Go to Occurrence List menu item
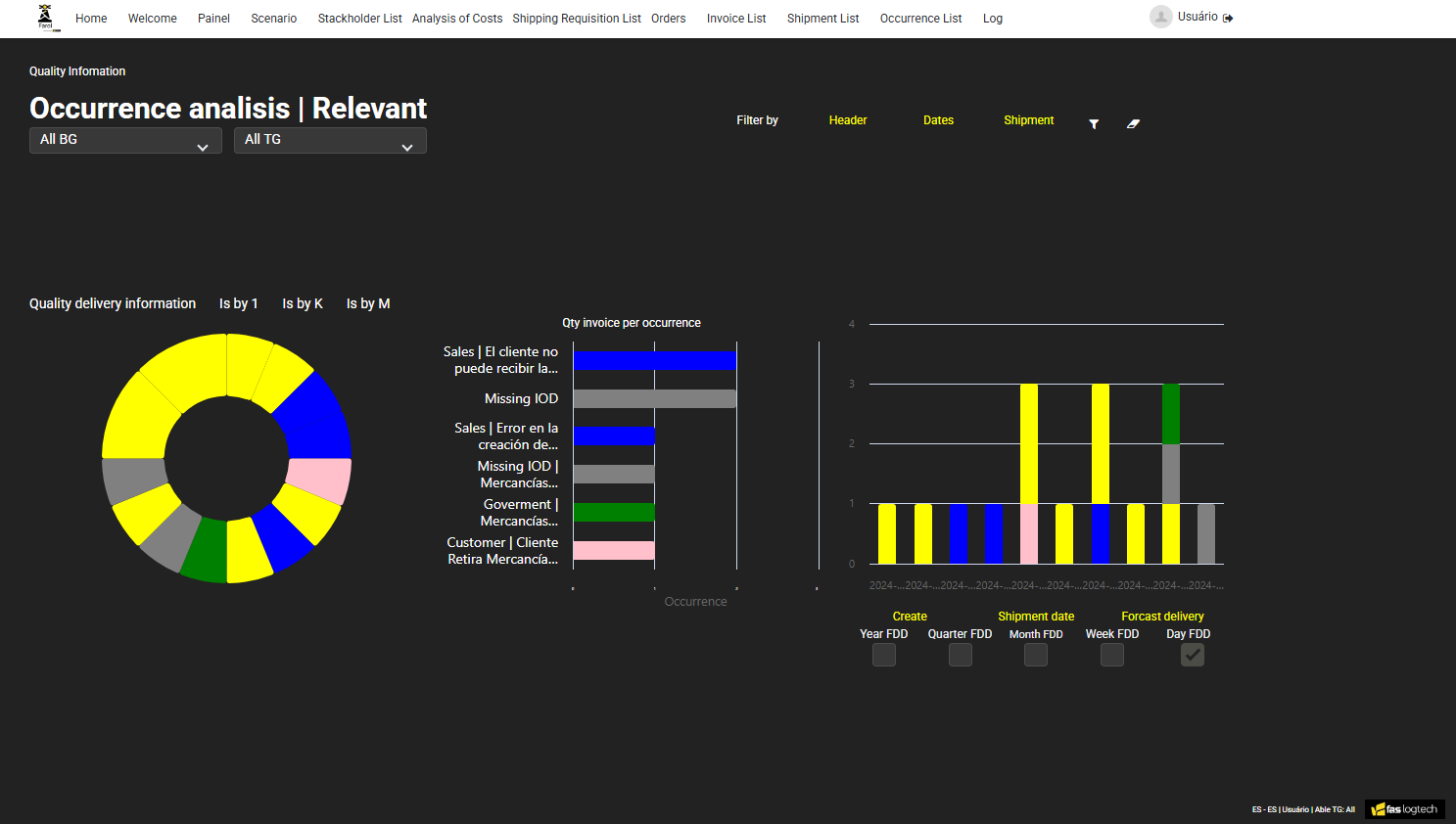Screen dimensions: 1456x824 920,19
